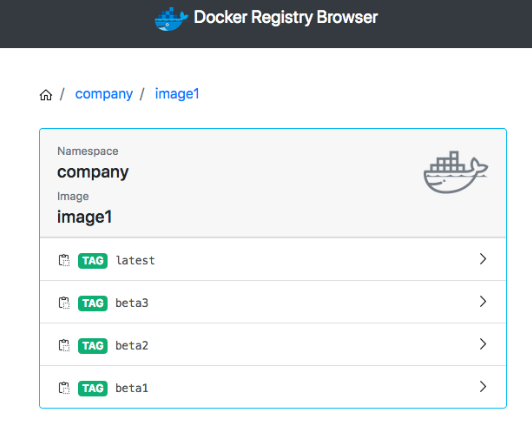
Task: Open the beta1 tag entry
Action: tap(273, 387)
